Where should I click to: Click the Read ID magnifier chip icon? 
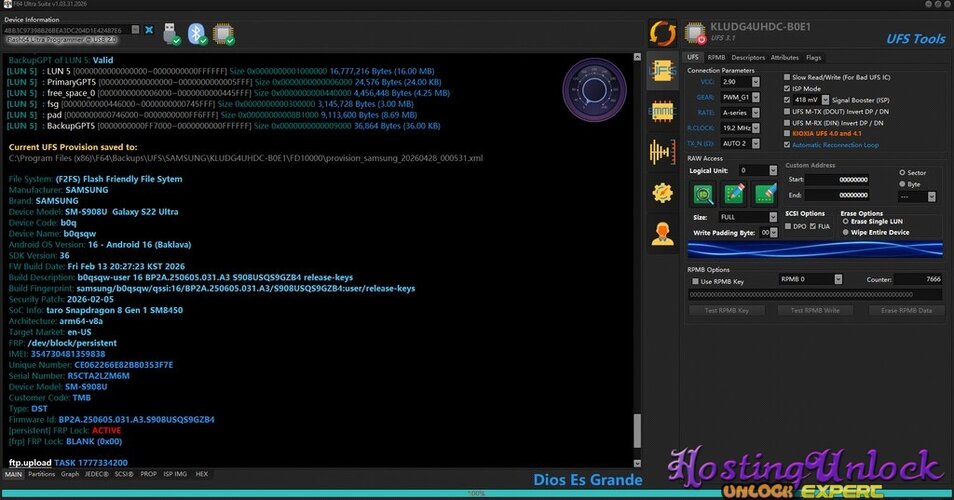[704, 194]
